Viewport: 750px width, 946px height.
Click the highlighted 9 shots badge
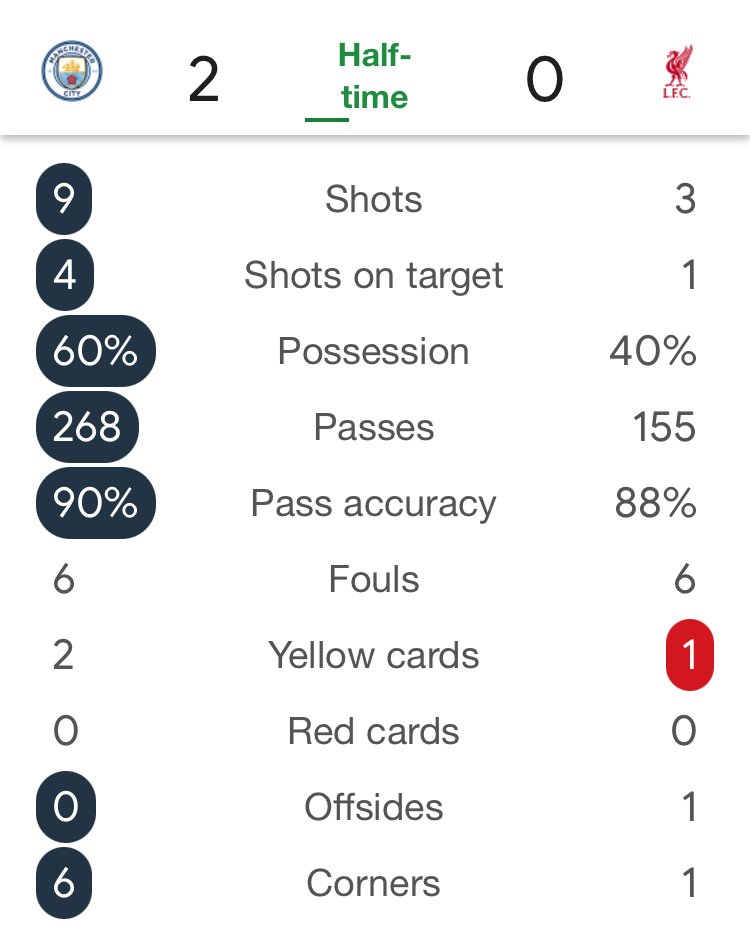[x=64, y=199]
